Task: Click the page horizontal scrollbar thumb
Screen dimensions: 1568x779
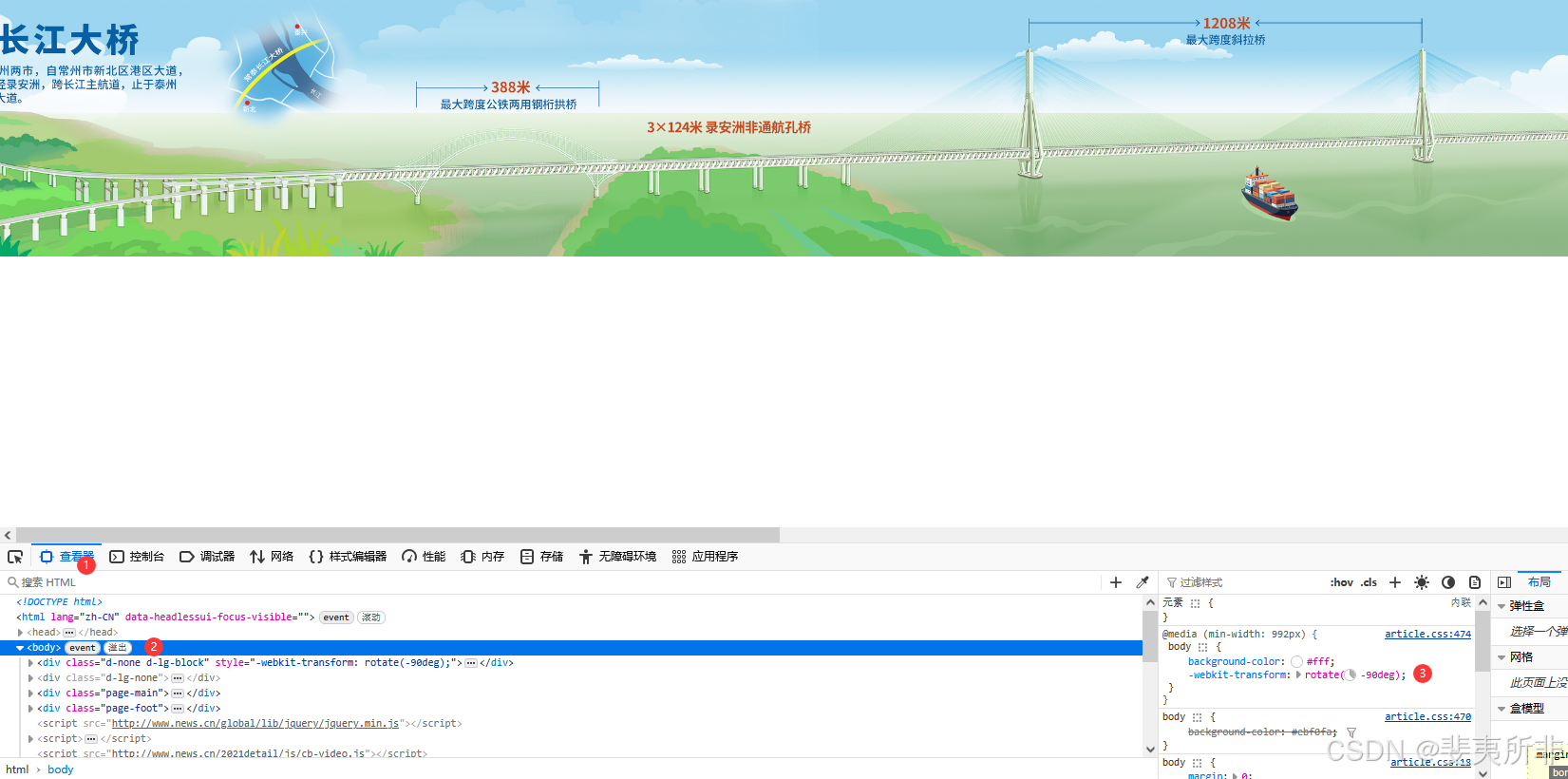Action: point(398,535)
